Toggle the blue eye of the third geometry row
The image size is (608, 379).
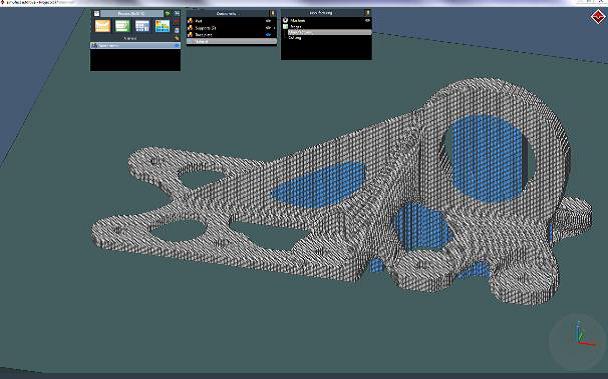[x=268, y=35]
